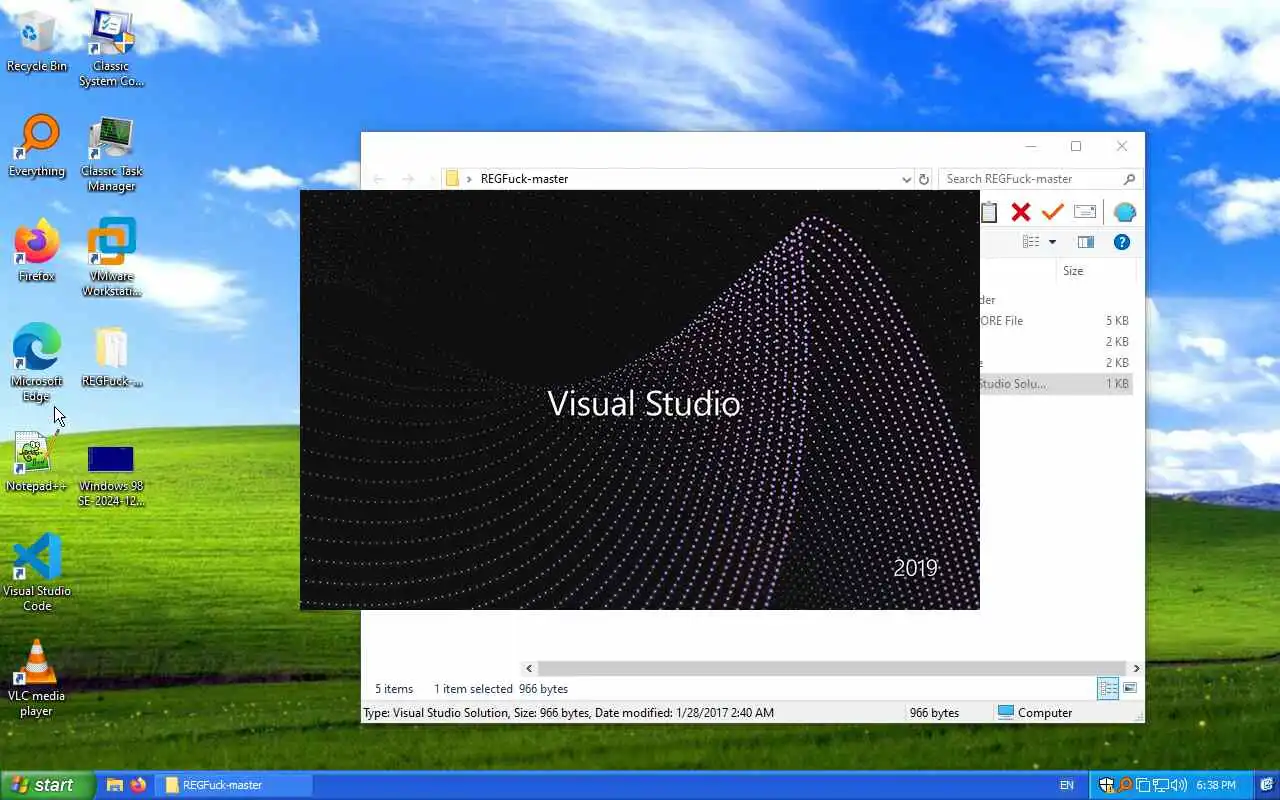Switch to details view in status bar
The height and width of the screenshot is (800, 1280).
[1108, 688]
